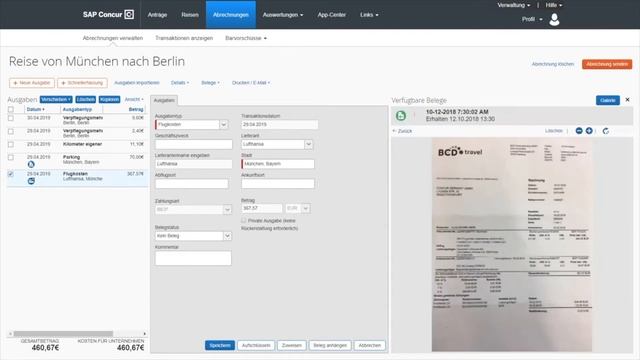Click the Geschäftszweck input field
The height and width of the screenshot is (360, 640).
pyautogui.click(x=193, y=144)
